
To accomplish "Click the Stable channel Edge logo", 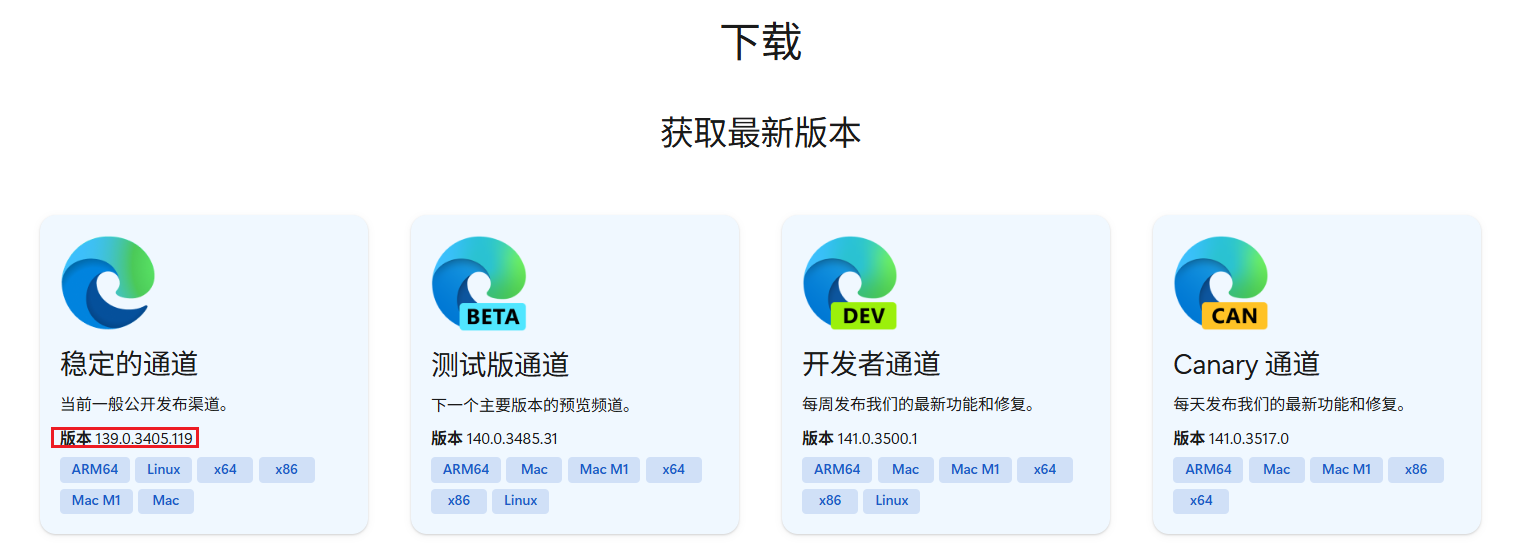I will pos(108,283).
